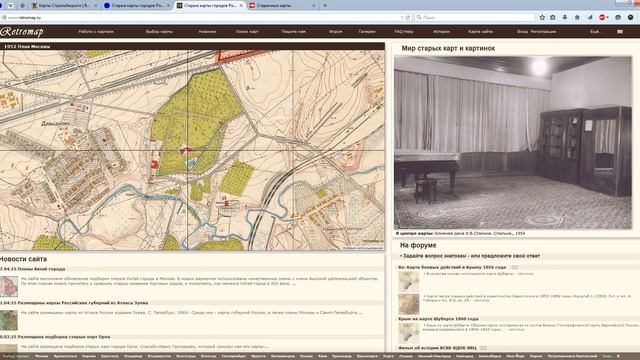Switch to the blue-icon Старые карты городов tab
Viewport: 640px width, 360px height.
point(137,6)
